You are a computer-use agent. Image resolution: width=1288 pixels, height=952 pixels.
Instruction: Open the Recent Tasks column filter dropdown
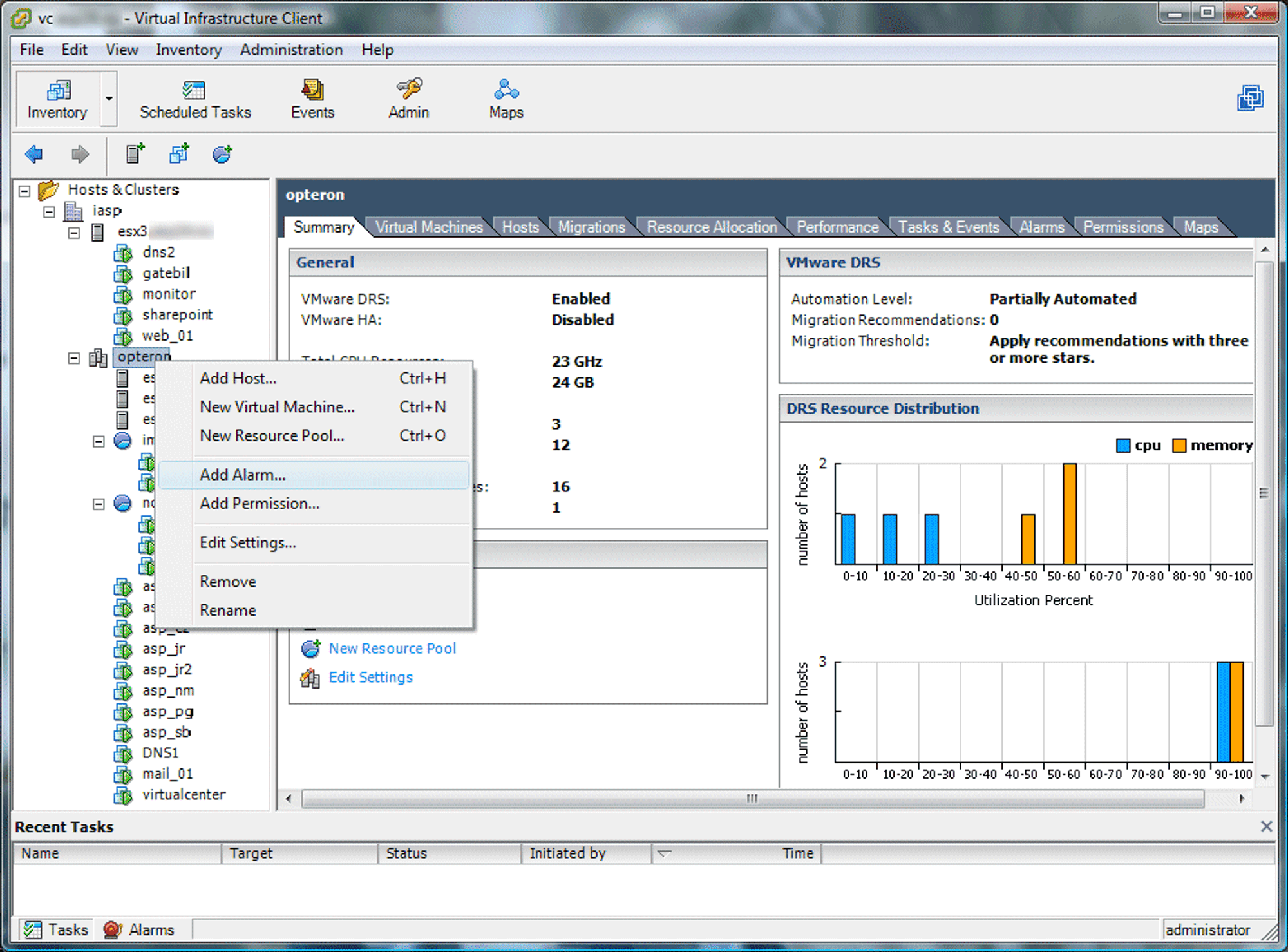coord(665,853)
